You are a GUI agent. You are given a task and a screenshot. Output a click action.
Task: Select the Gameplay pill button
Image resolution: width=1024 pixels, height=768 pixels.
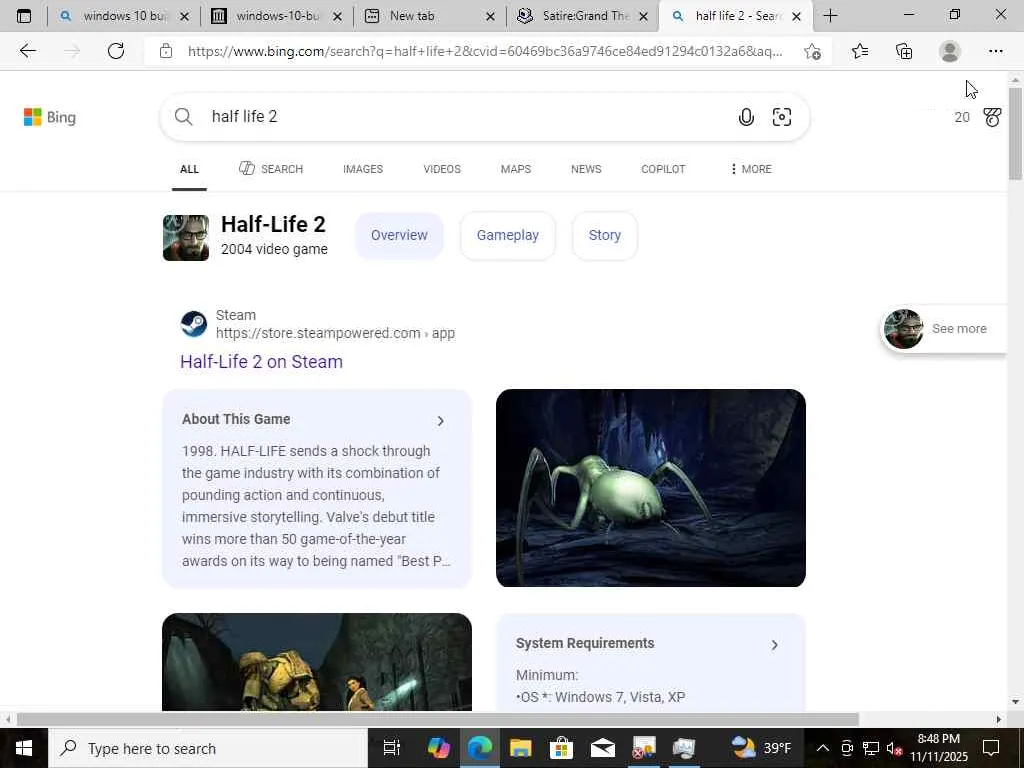508,235
